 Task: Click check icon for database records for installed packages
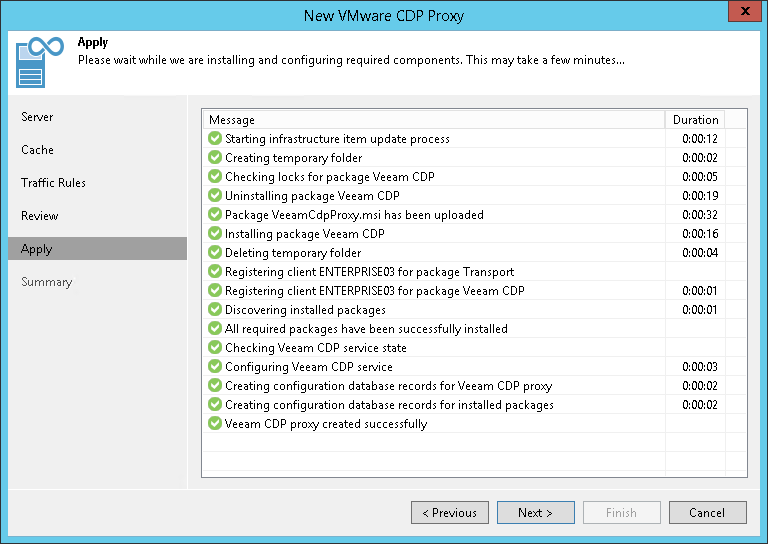(x=215, y=404)
